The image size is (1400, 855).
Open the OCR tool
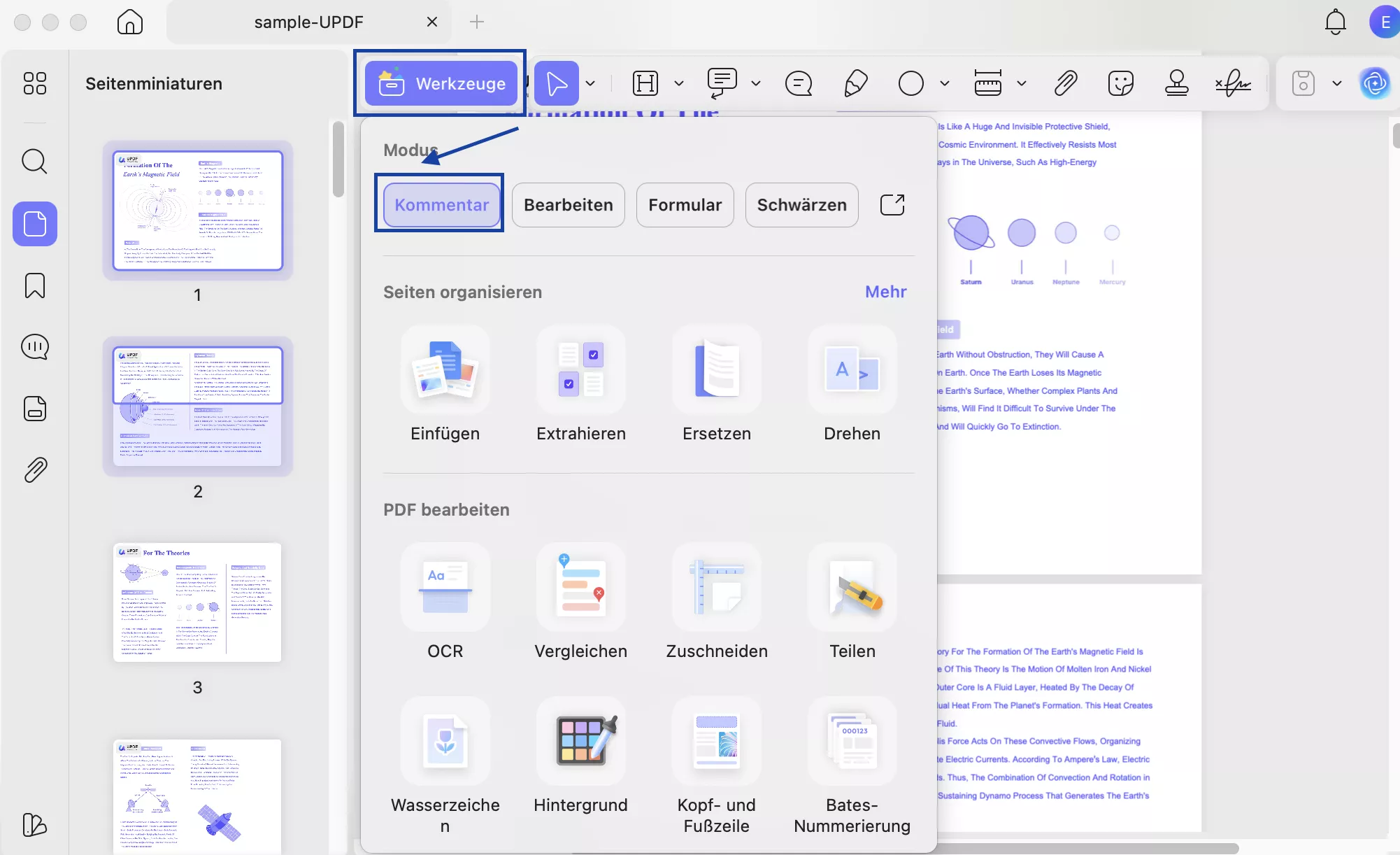(445, 588)
